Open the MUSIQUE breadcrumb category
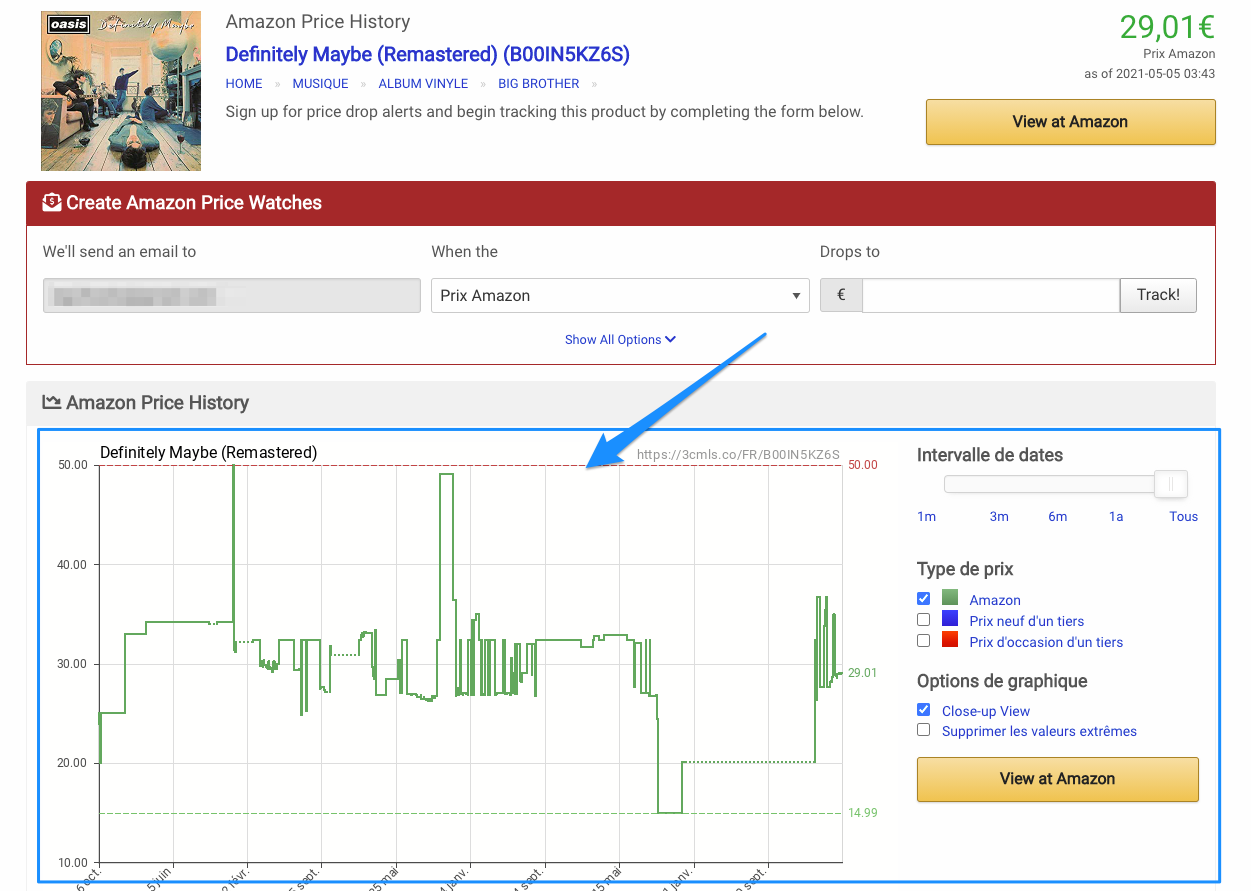The width and height of the screenshot is (1251, 891). pyautogui.click(x=321, y=84)
